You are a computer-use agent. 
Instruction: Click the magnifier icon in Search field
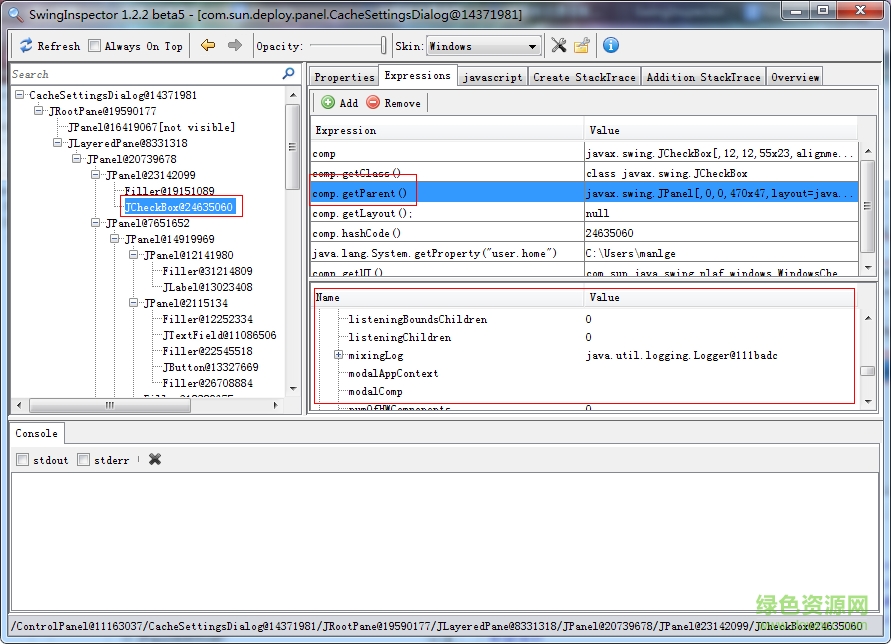288,73
